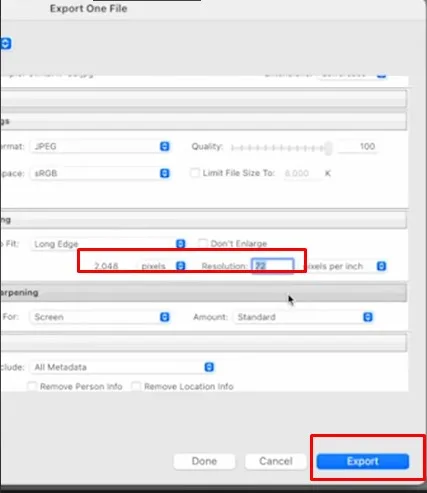Open the Sharpen For Screen dropdown
Screen dimensions: 427x493
coord(100,317)
